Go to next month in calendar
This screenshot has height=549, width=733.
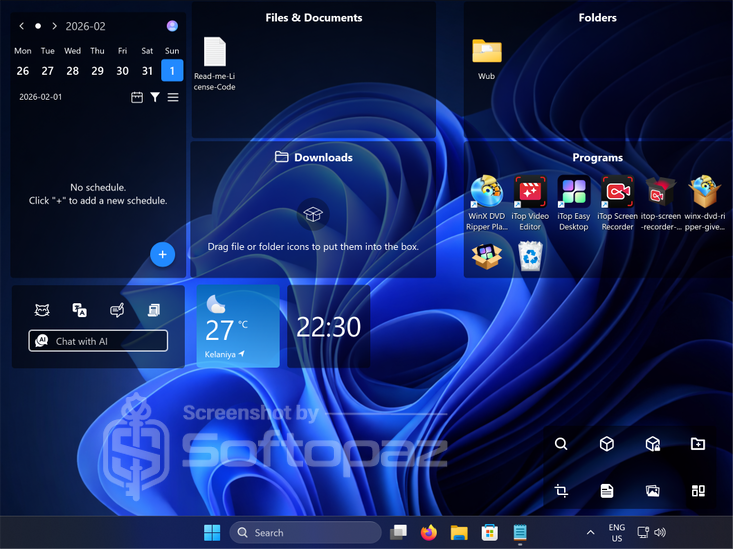point(55,26)
